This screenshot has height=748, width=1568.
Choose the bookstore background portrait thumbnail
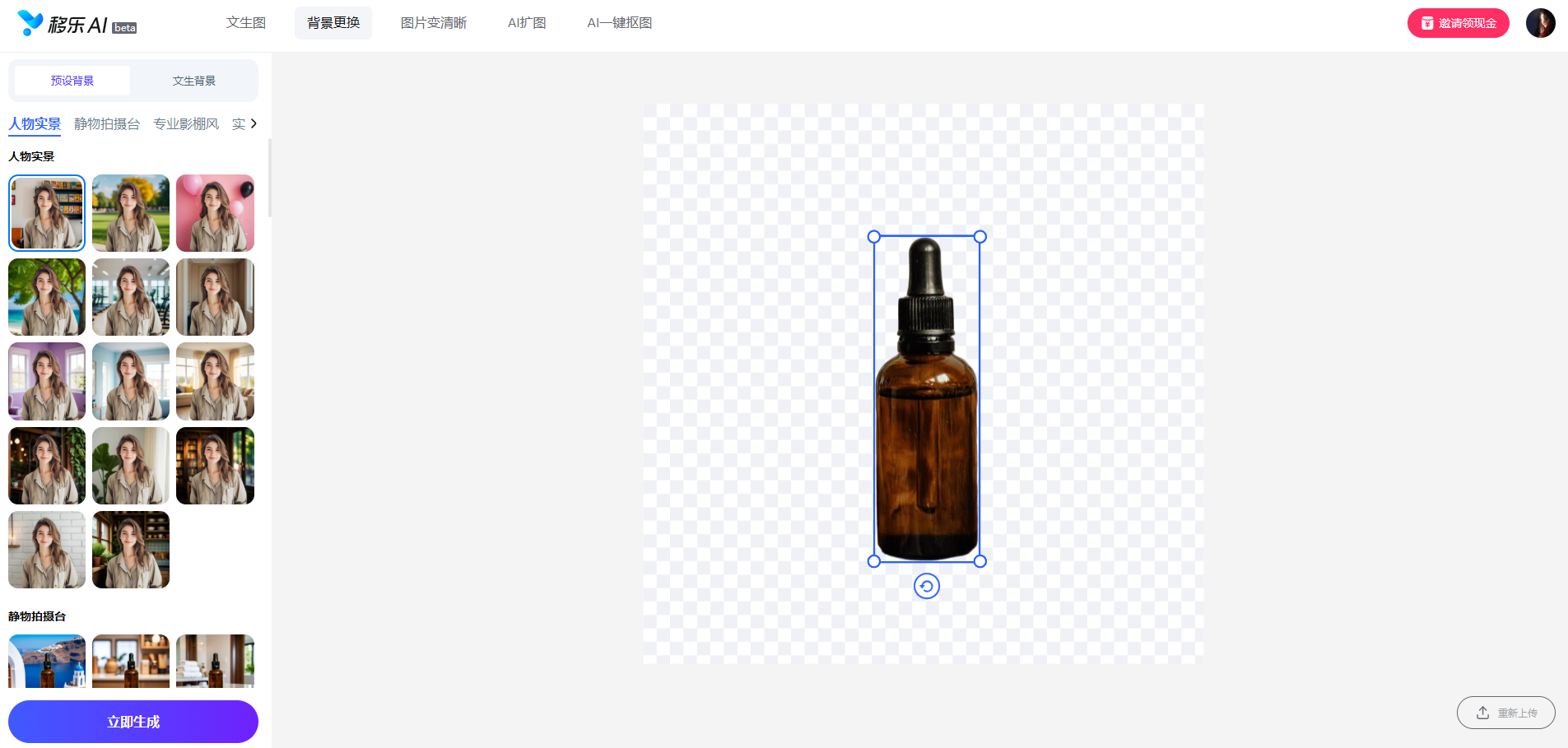pyautogui.click(x=47, y=213)
